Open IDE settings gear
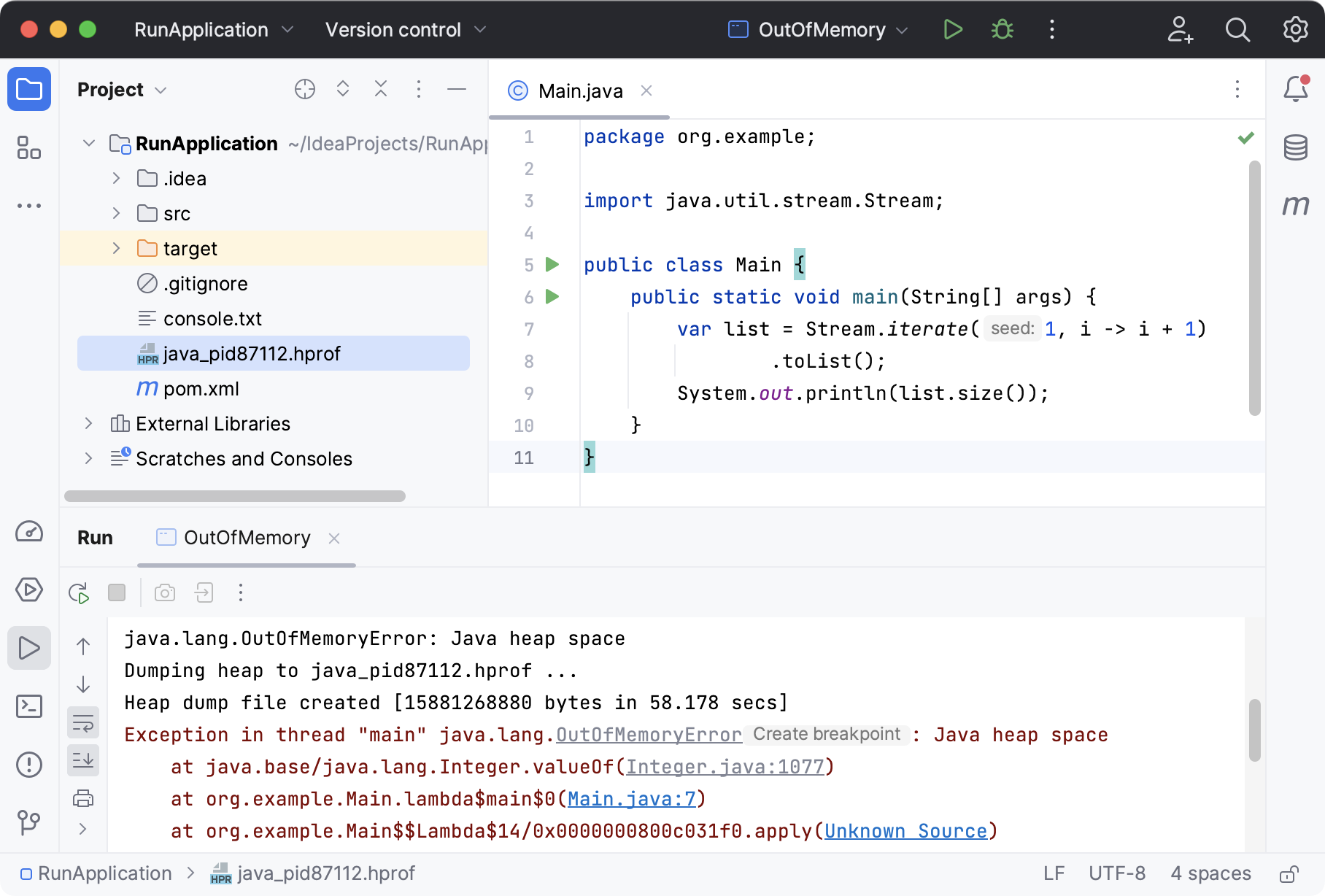This screenshot has width=1325, height=896. (x=1296, y=29)
